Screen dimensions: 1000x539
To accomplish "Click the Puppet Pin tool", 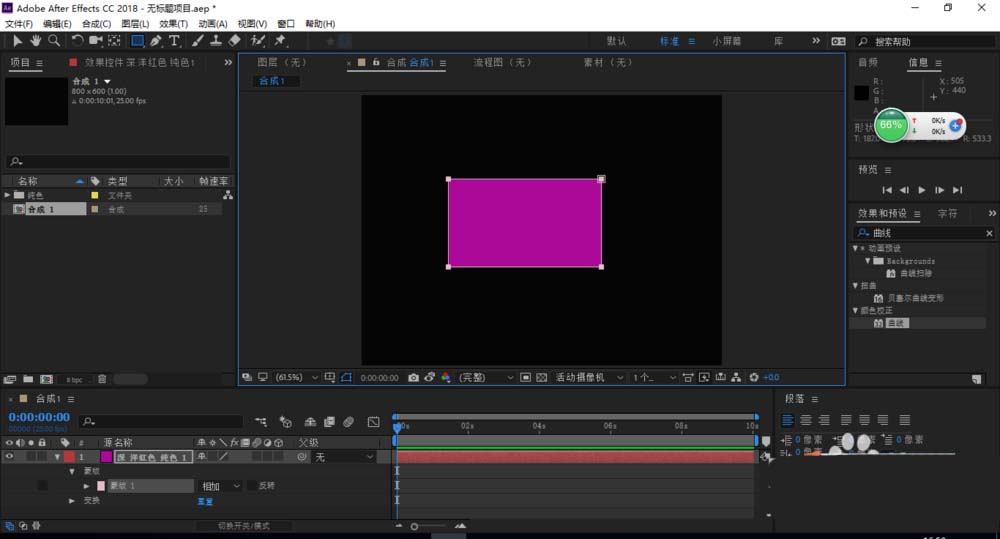I will coord(281,41).
